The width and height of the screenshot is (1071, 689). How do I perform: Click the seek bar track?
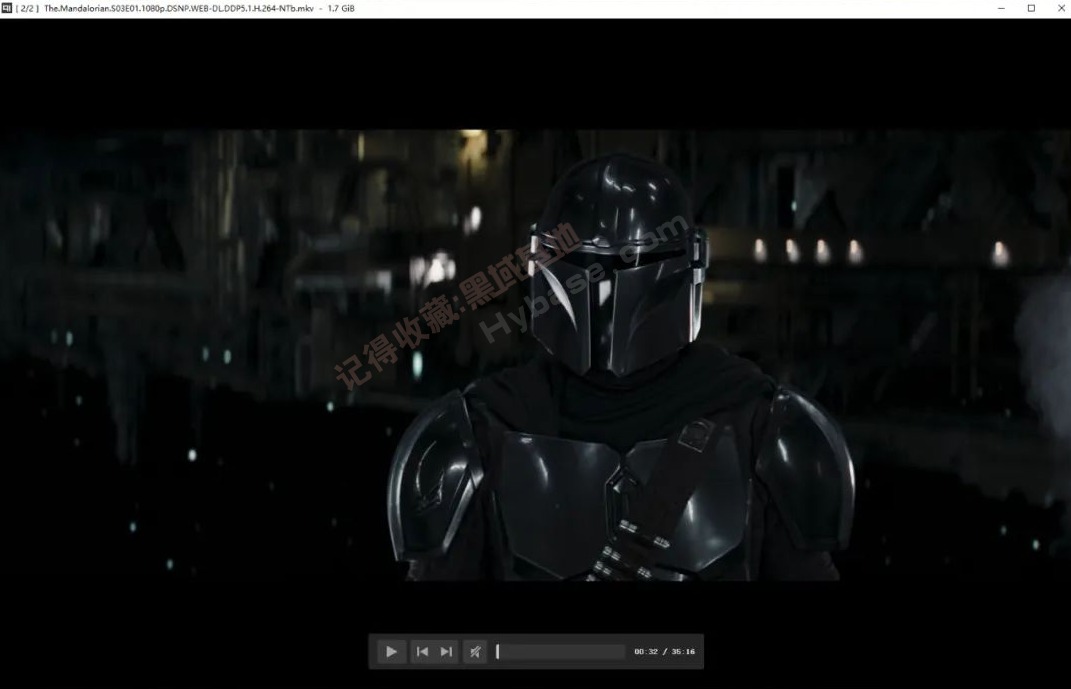coord(560,651)
